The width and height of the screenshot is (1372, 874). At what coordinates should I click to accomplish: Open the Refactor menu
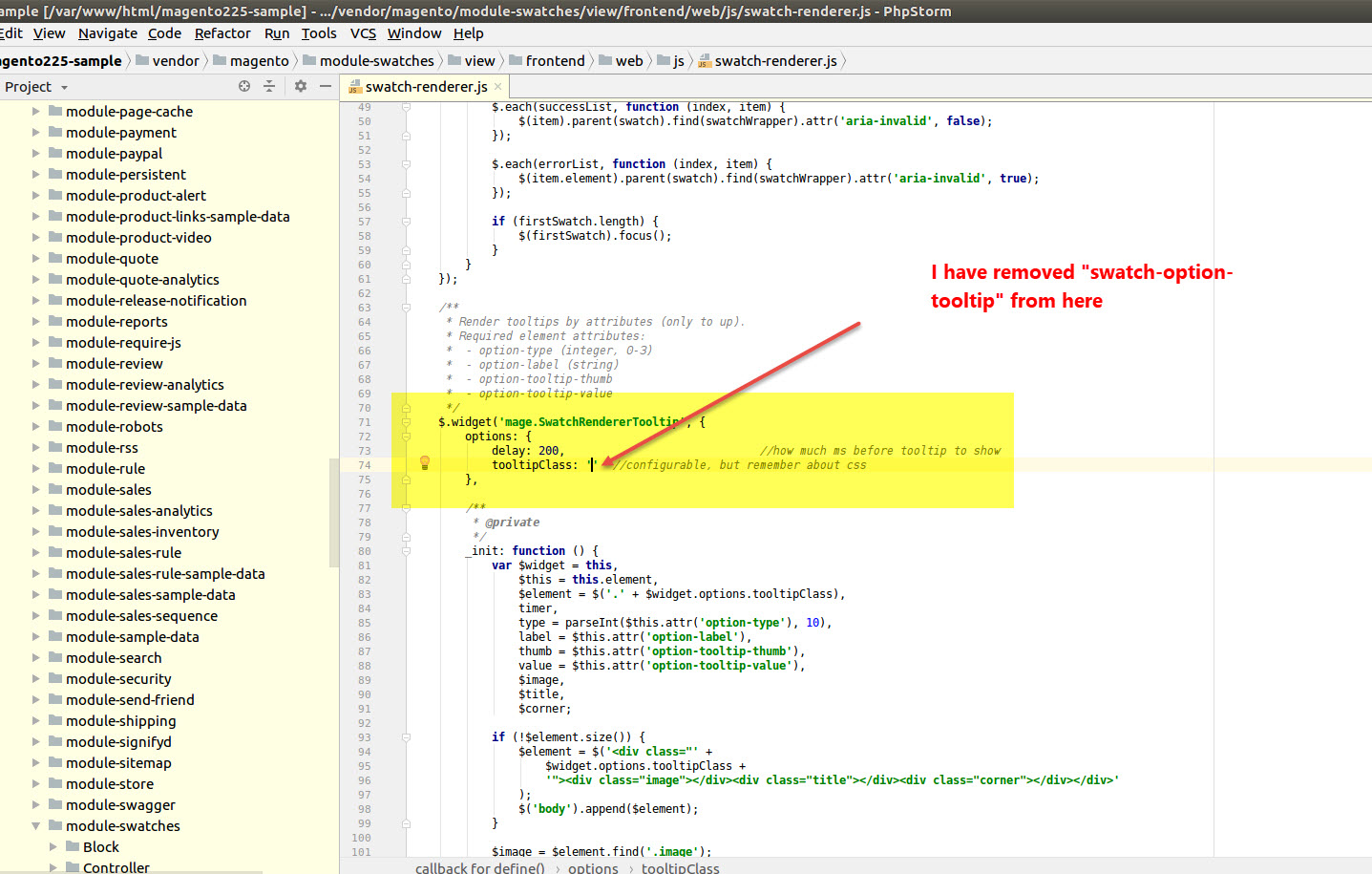tap(222, 33)
